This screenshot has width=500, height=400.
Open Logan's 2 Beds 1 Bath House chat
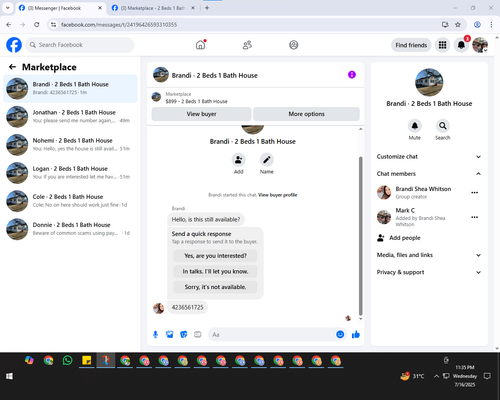coord(70,173)
